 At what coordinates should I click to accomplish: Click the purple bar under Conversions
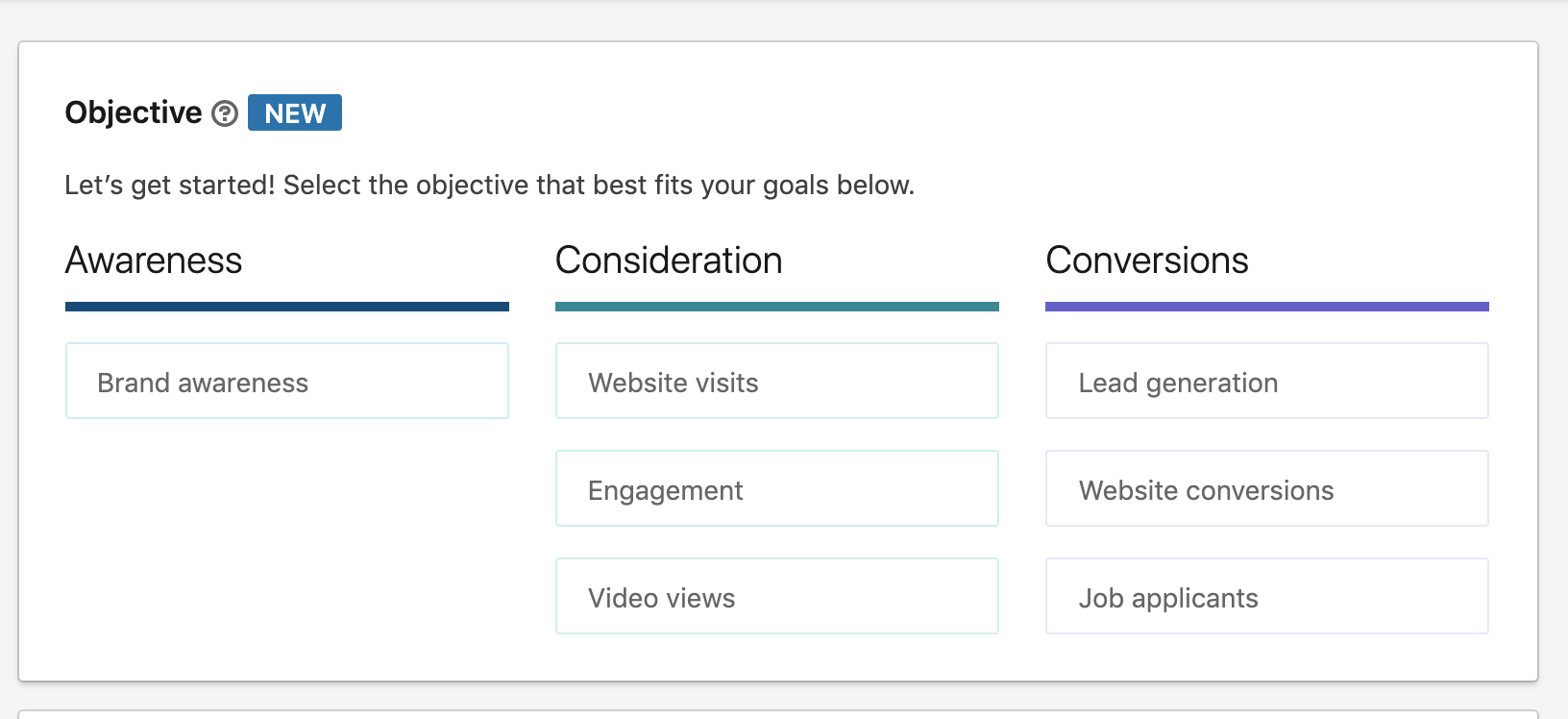[1266, 307]
